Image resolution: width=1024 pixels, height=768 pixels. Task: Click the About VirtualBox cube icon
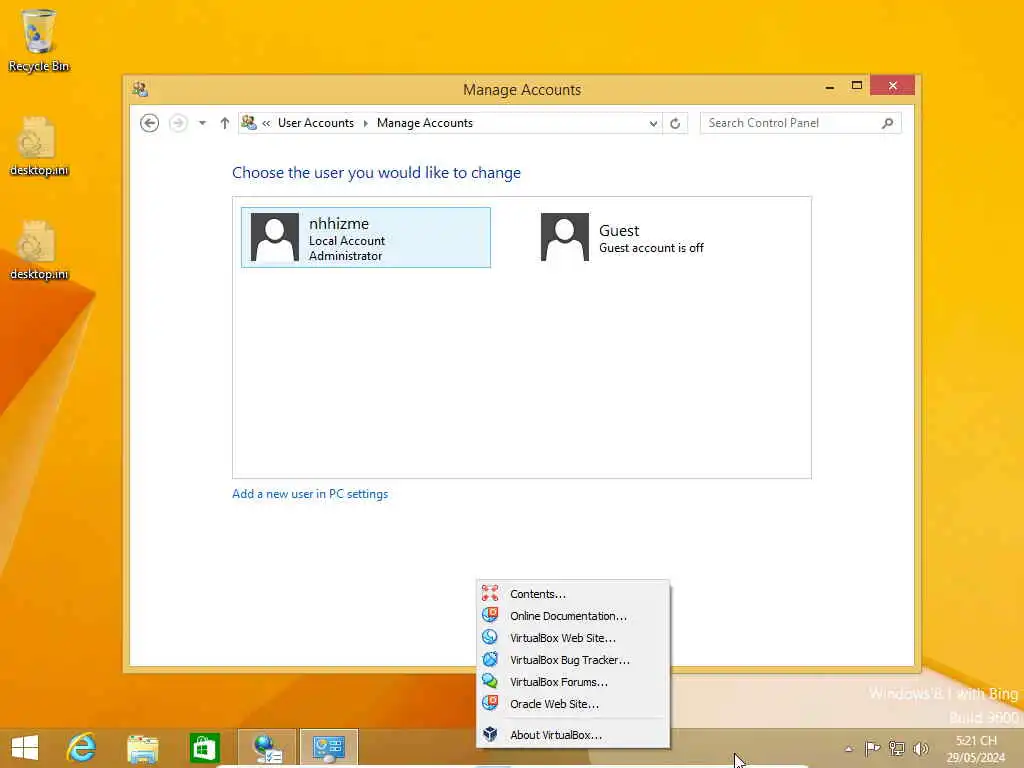pyautogui.click(x=490, y=734)
